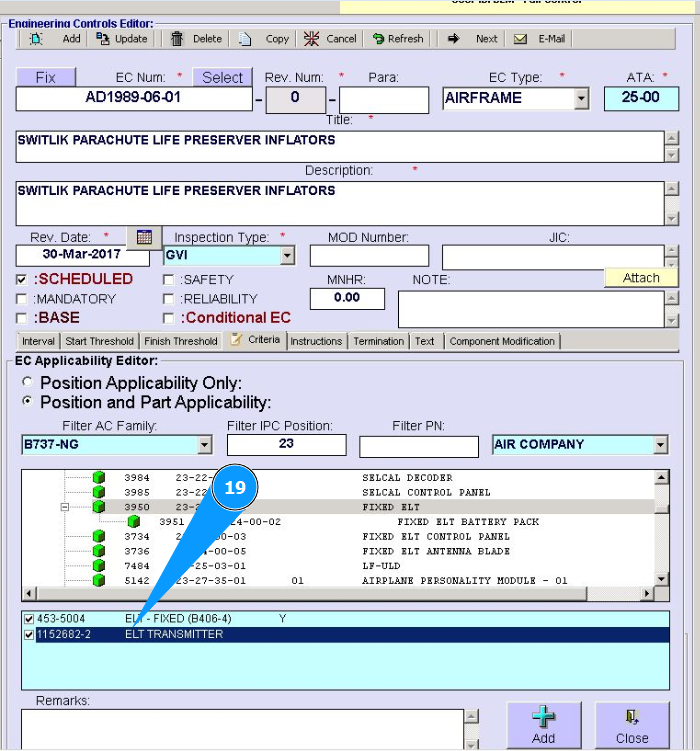Click the Delete trash icon
700x751 pixels.
(178, 39)
